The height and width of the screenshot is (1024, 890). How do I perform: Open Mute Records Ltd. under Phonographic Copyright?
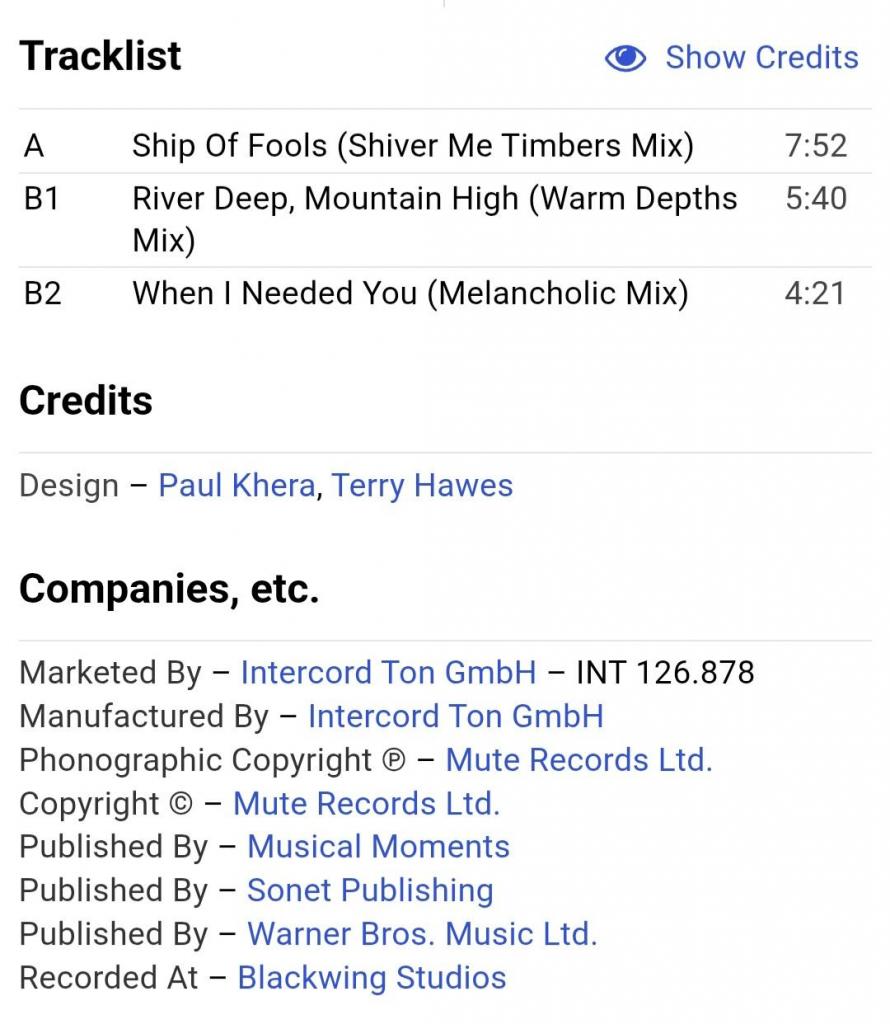coord(579,760)
